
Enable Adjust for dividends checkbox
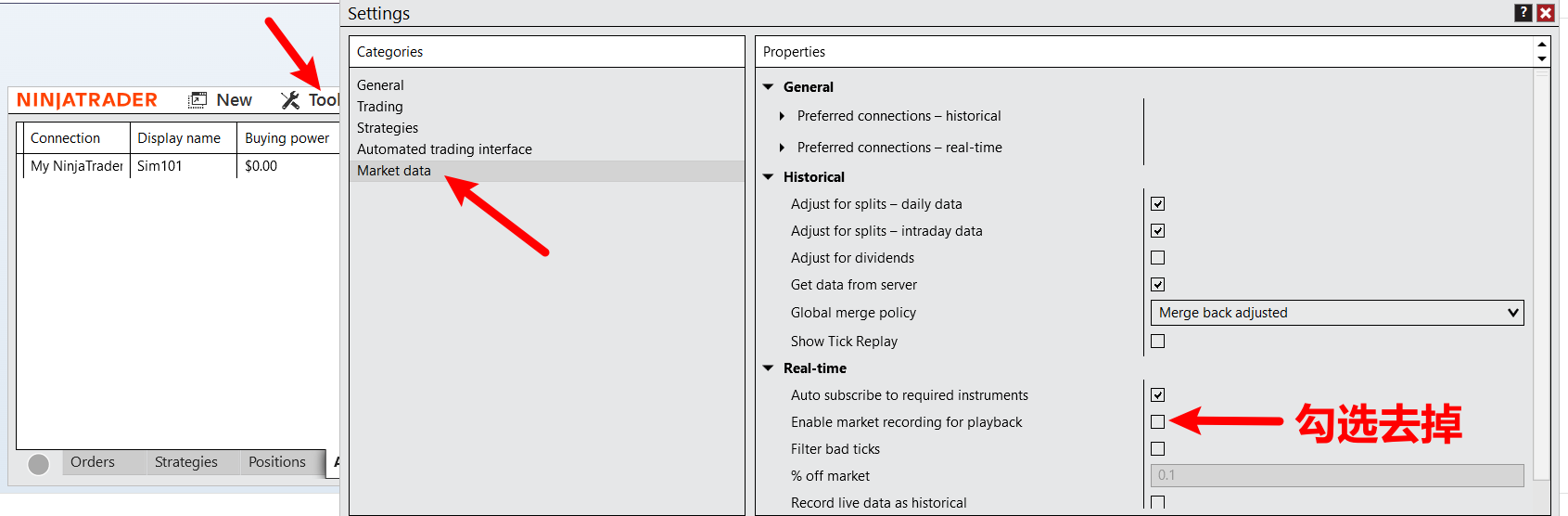pyautogui.click(x=1157, y=258)
